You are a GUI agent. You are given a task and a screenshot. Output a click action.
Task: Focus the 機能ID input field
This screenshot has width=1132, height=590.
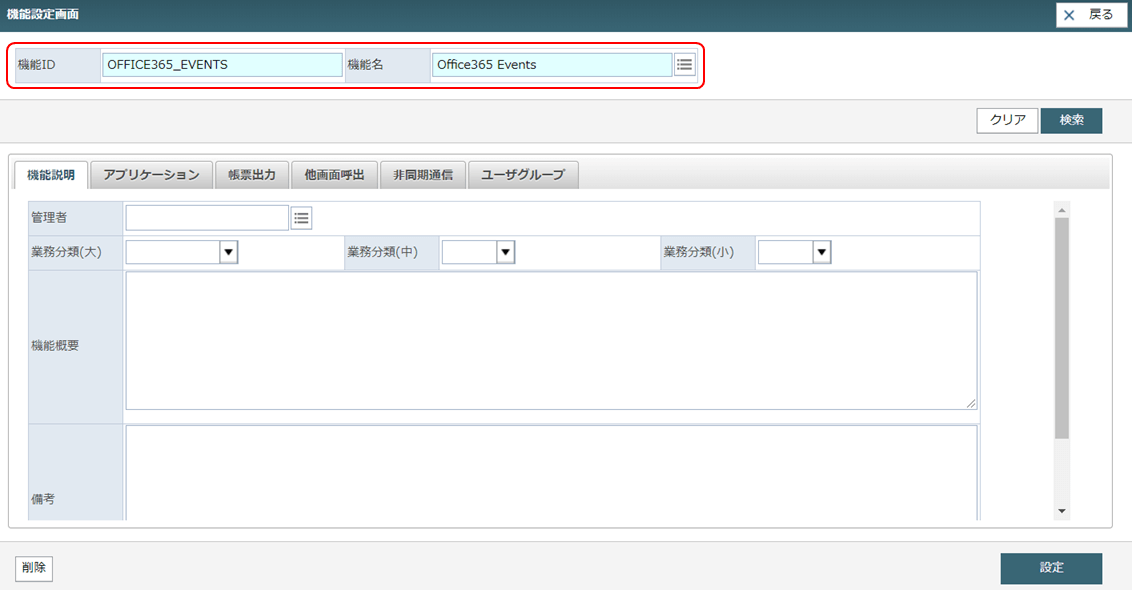coord(222,65)
